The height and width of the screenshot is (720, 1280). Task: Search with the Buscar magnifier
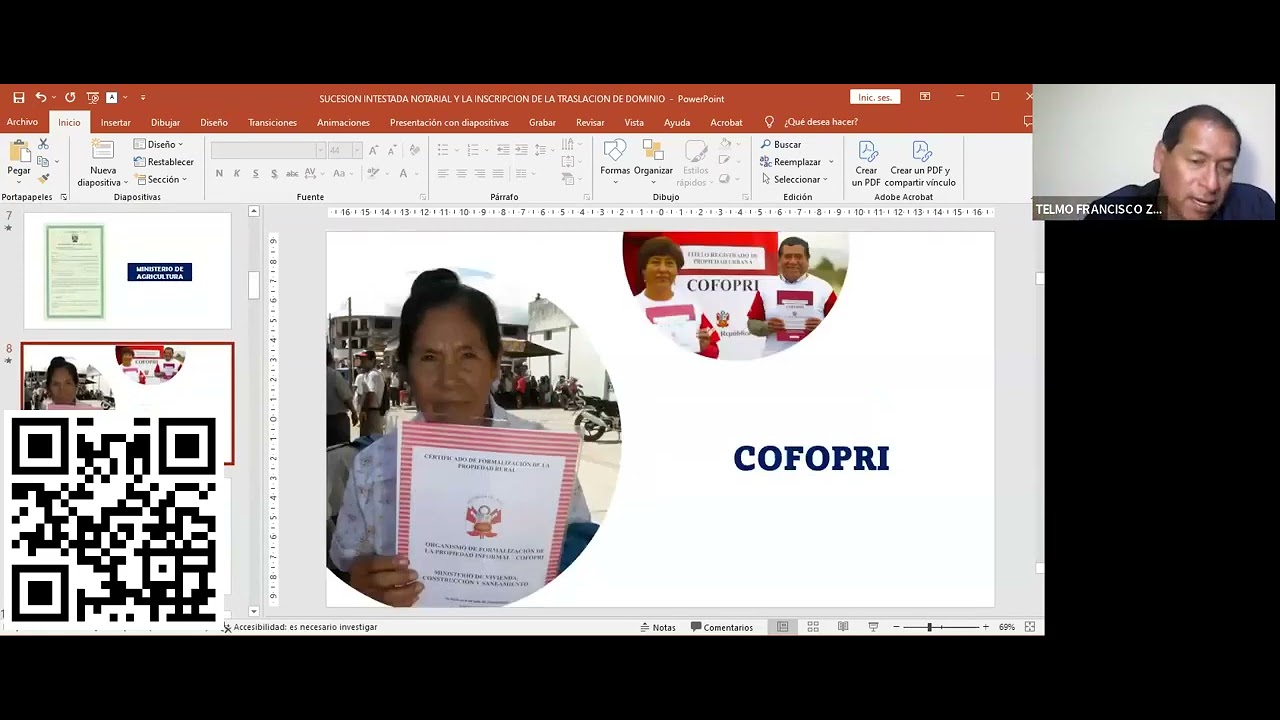[781, 145]
